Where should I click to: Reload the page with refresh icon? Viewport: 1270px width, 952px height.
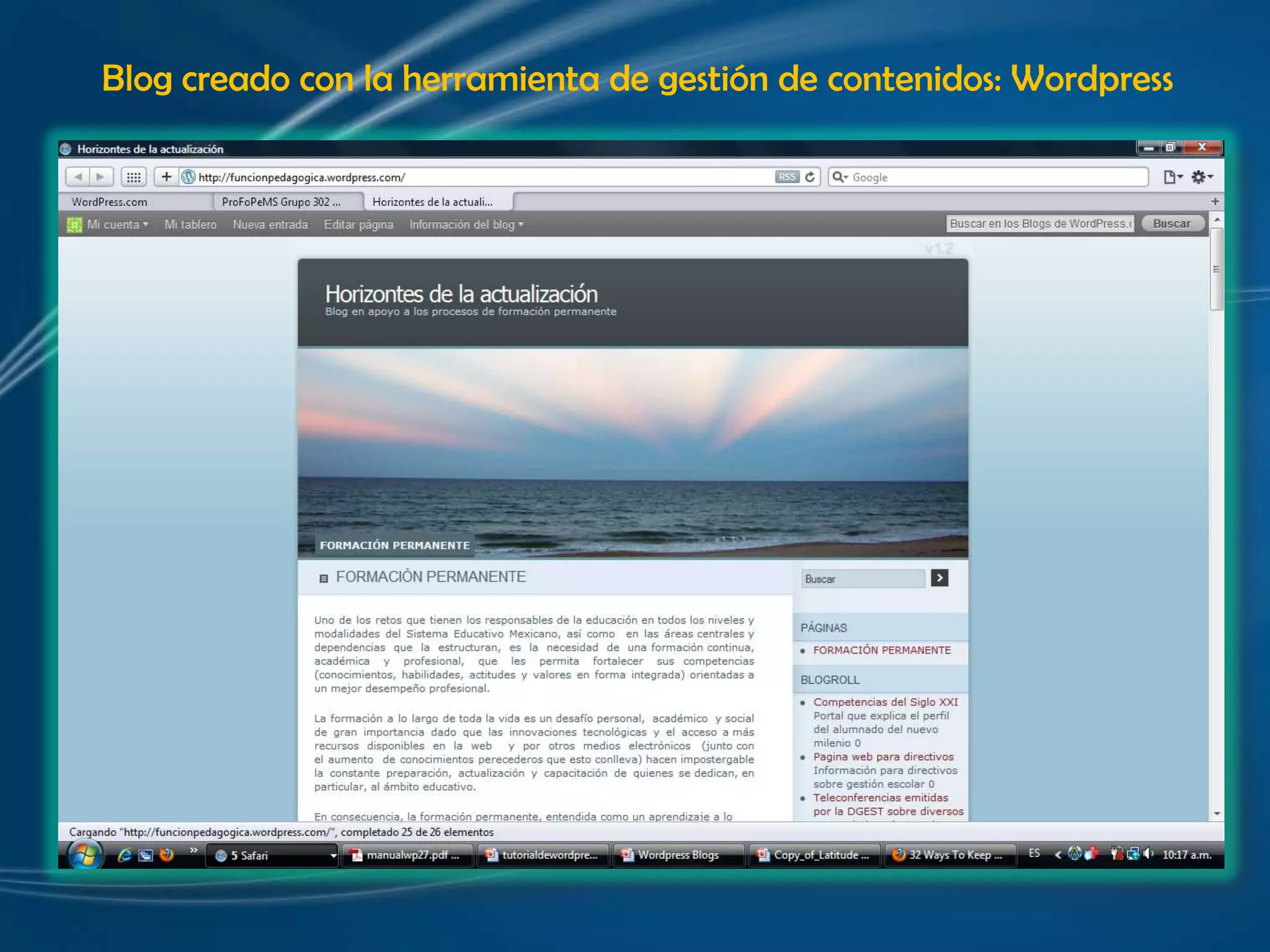click(810, 177)
